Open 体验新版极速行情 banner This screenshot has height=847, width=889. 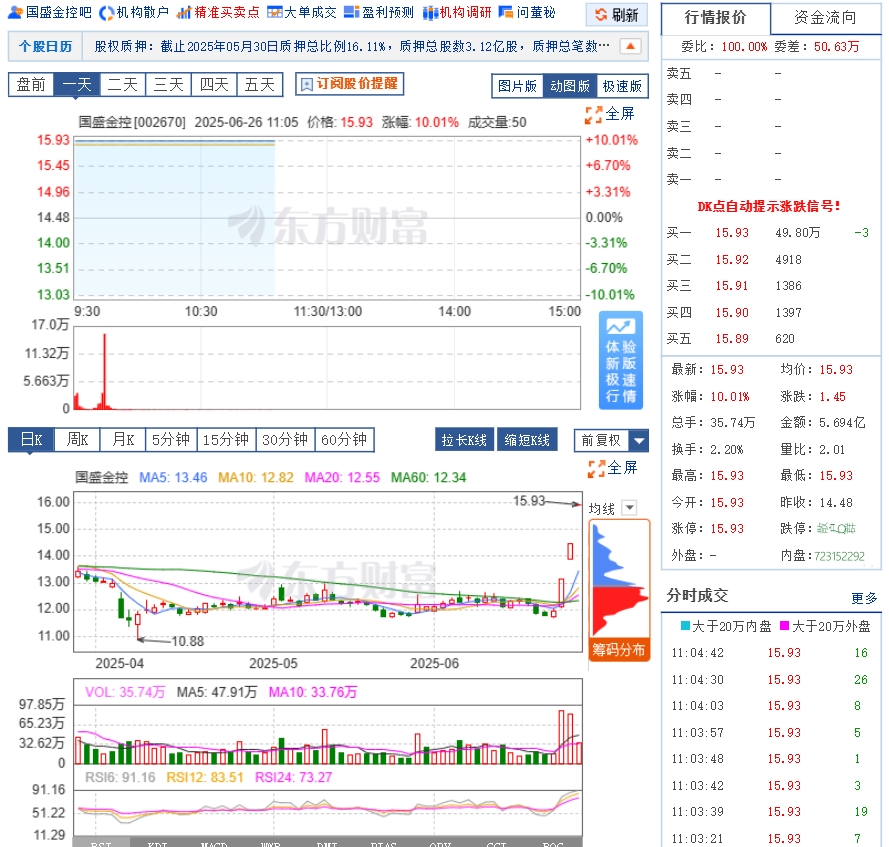[x=621, y=361]
